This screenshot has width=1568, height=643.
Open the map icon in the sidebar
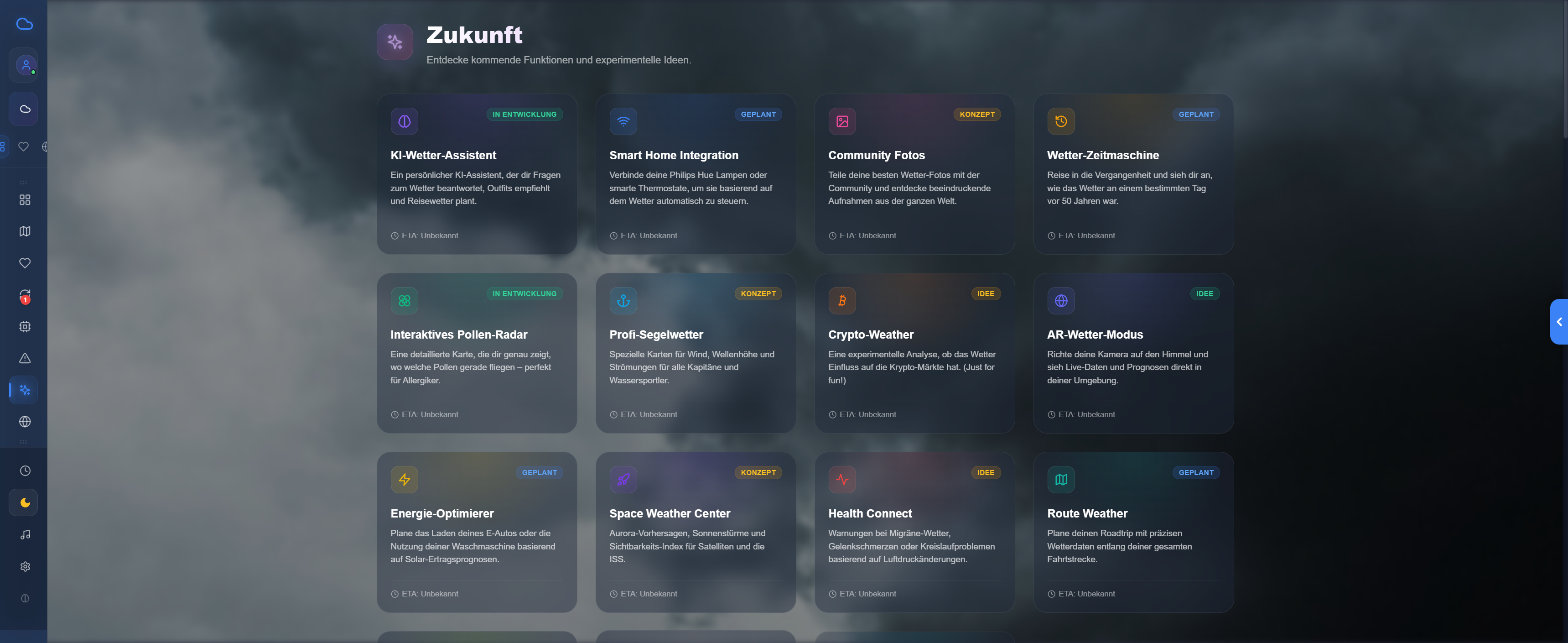tap(24, 231)
